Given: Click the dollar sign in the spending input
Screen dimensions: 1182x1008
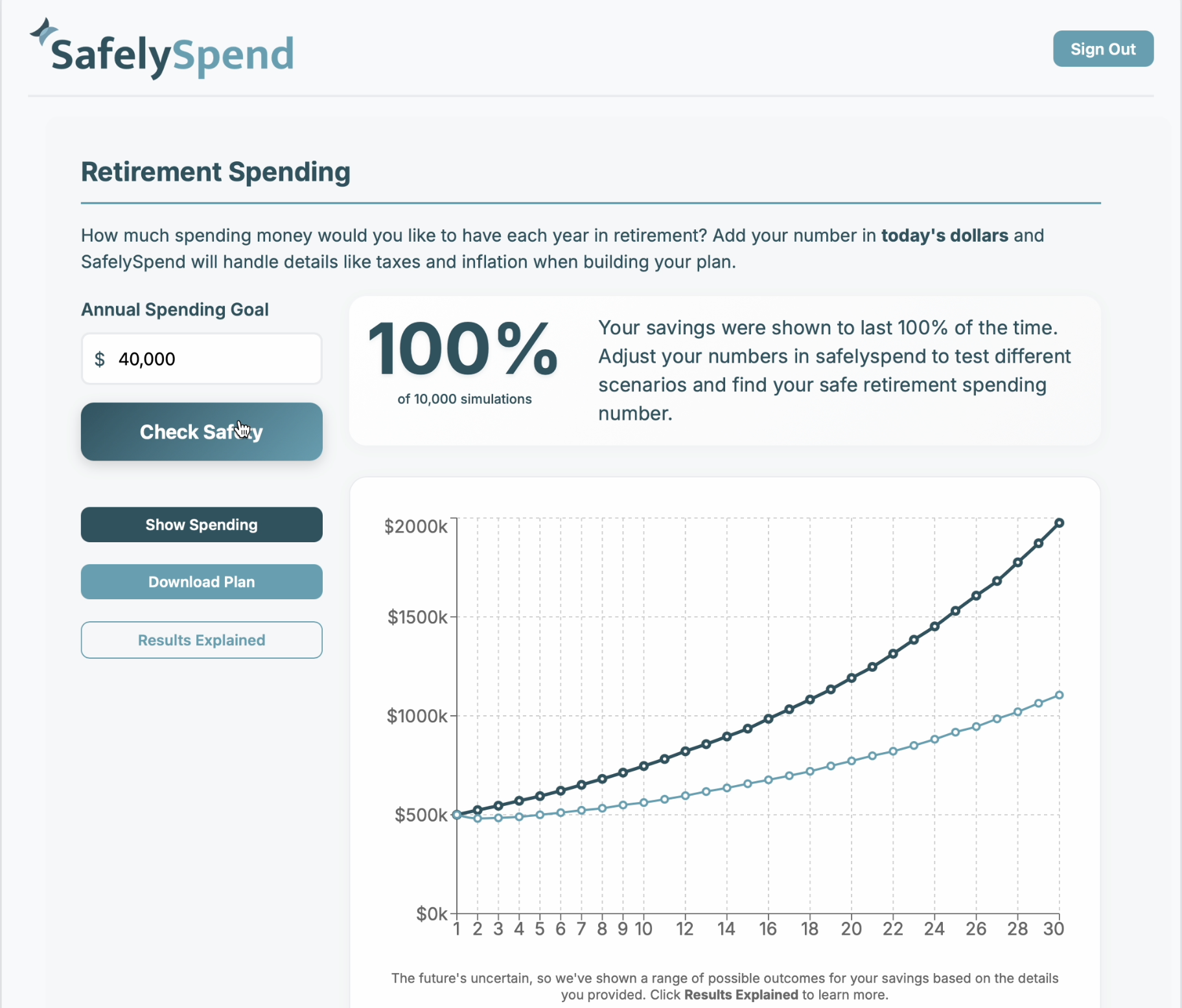Looking at the screenshot, I should point(100,358).
